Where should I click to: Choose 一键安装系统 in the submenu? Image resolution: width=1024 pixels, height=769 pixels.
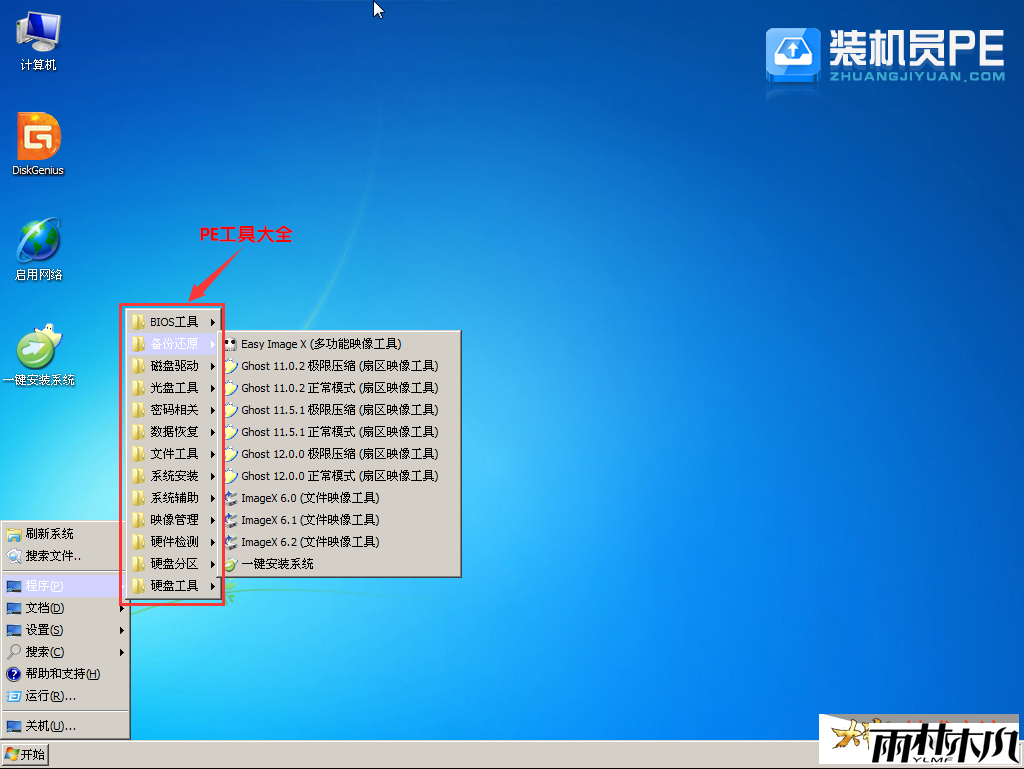277,564
